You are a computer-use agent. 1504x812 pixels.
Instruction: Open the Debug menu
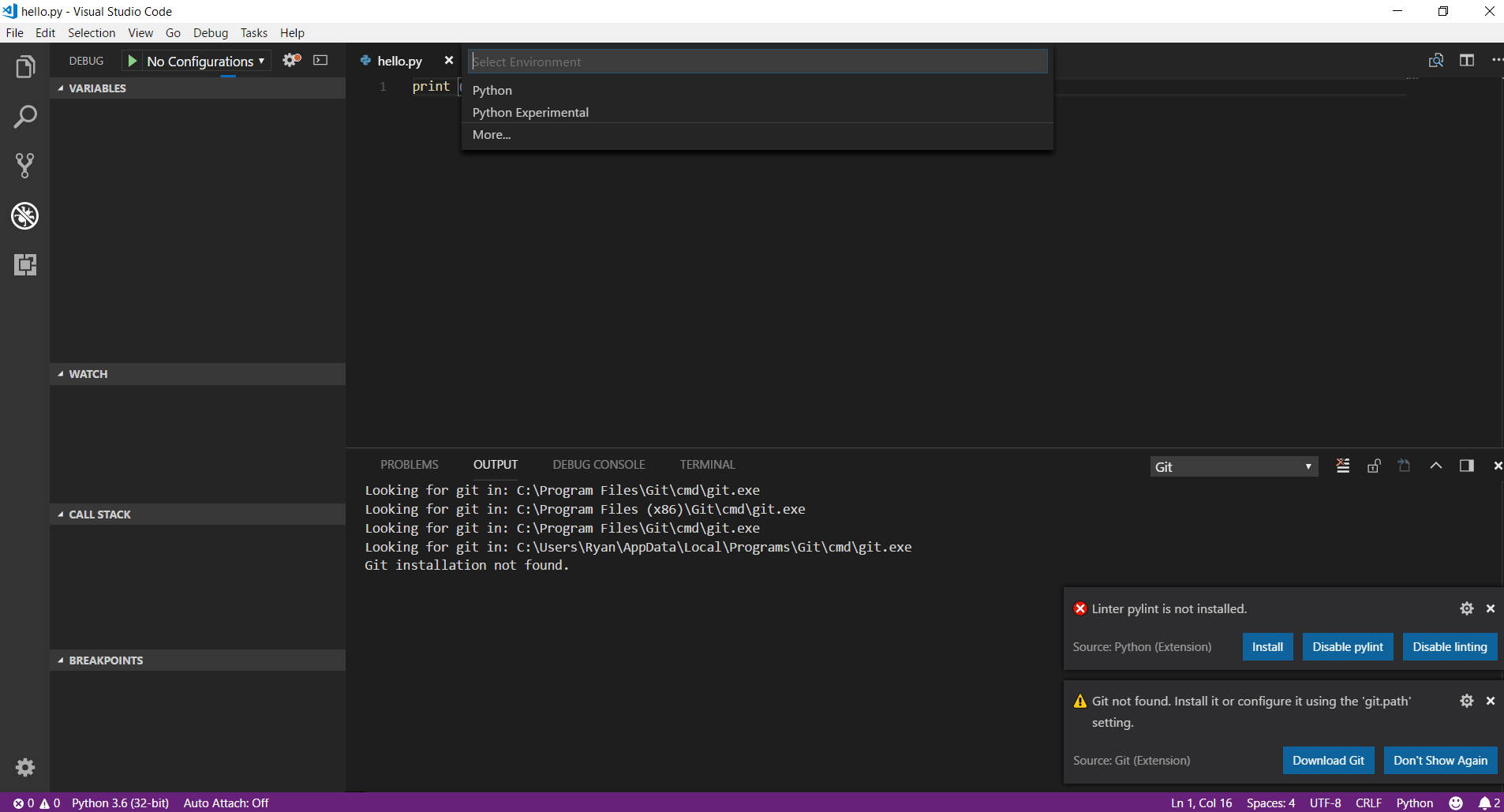tap(209, 32)
